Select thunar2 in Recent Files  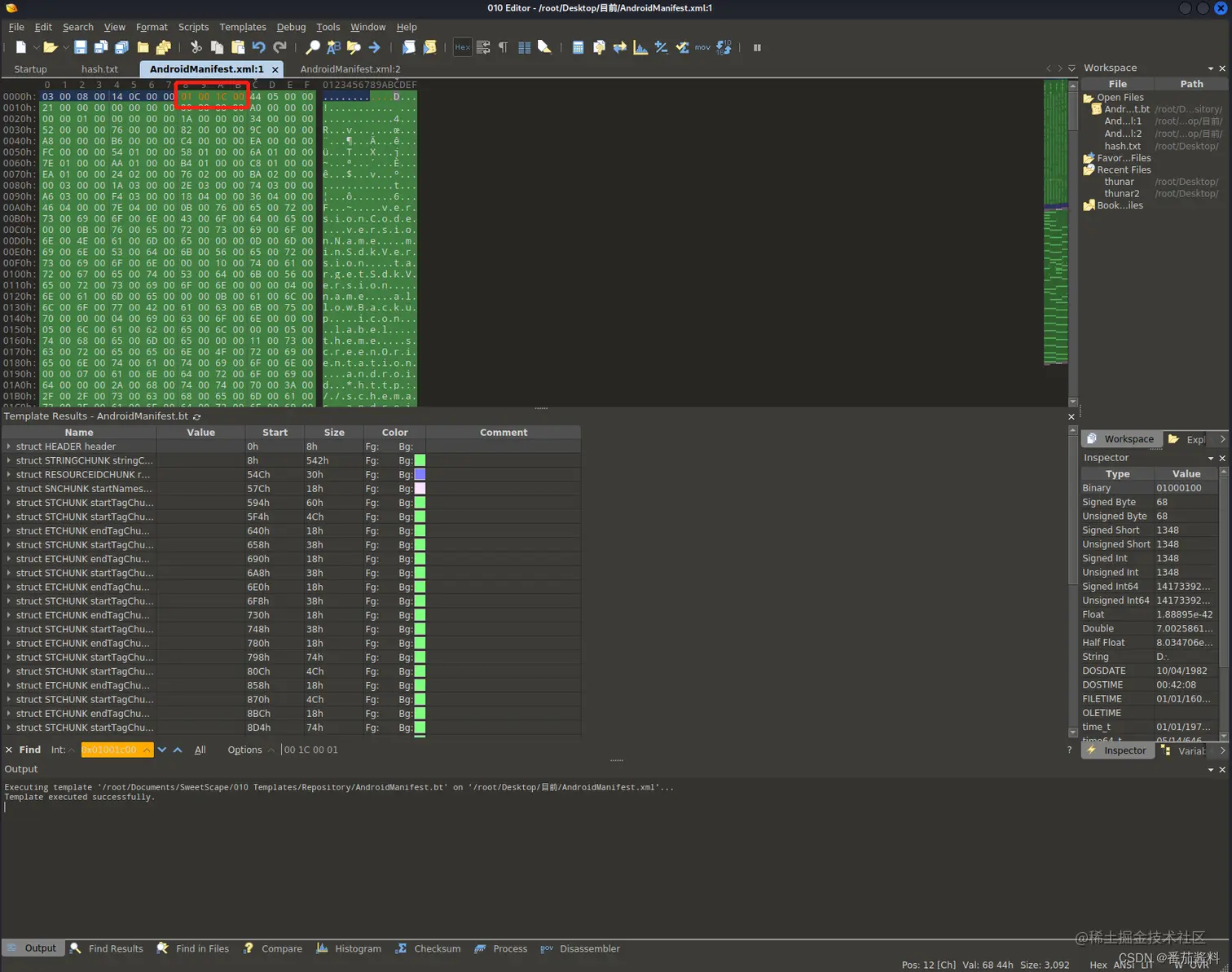pyautogui.click(x=1121, y=193)
